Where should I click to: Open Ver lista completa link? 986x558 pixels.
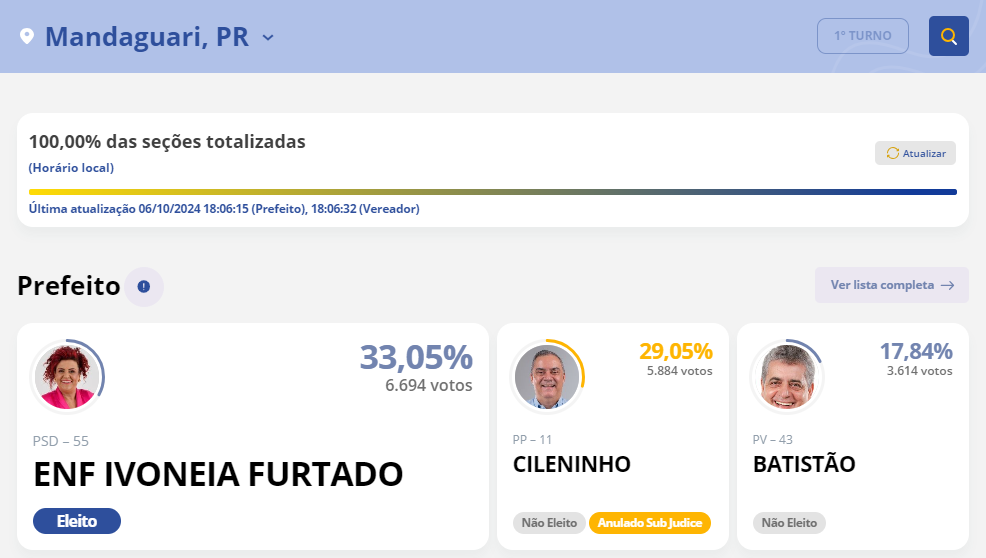(882, 285)
